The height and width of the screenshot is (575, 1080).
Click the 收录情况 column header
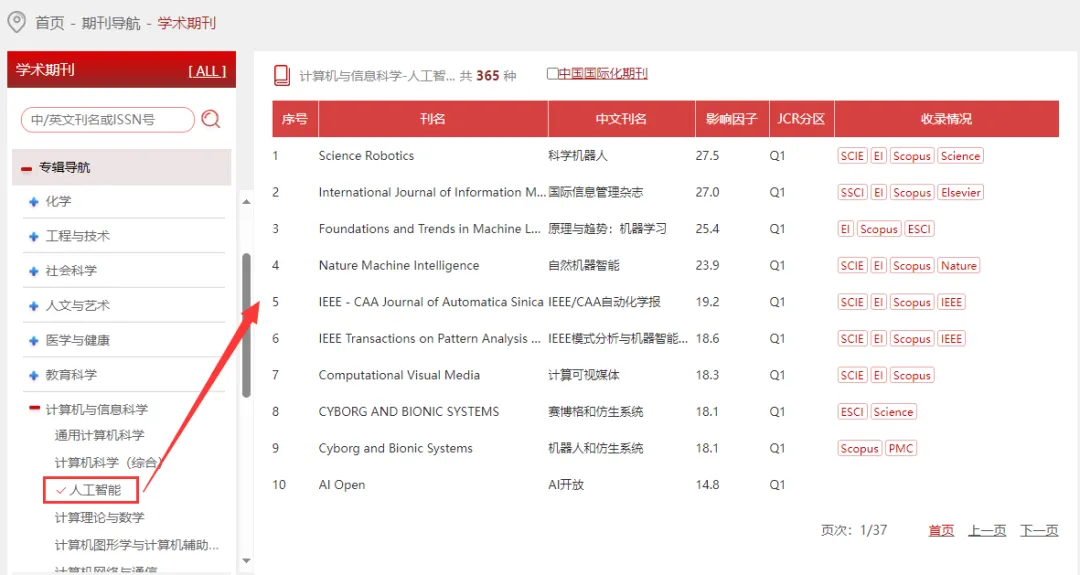click(946, 118)
